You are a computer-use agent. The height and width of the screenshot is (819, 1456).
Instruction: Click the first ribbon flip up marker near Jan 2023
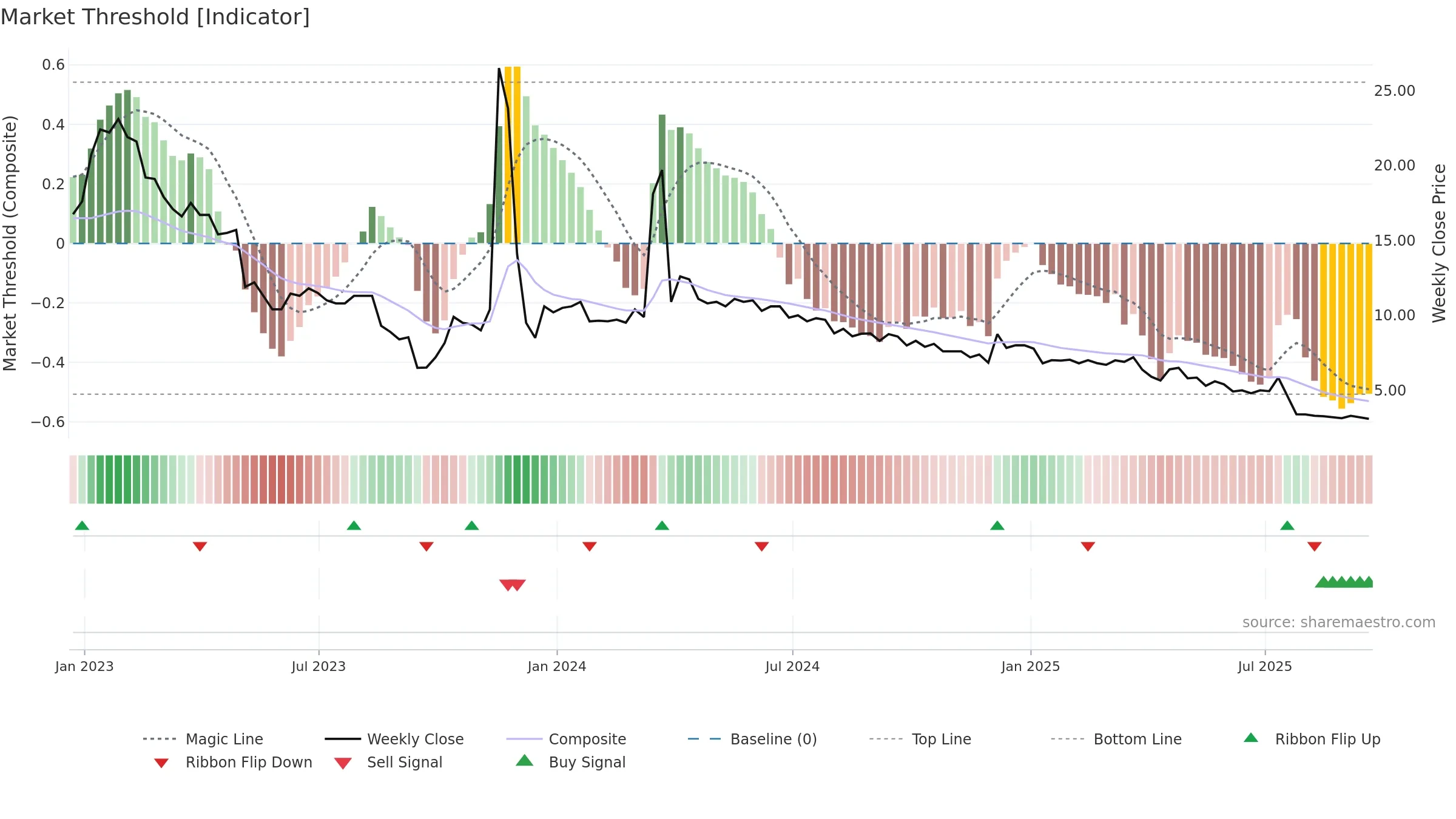coord(82,525)
